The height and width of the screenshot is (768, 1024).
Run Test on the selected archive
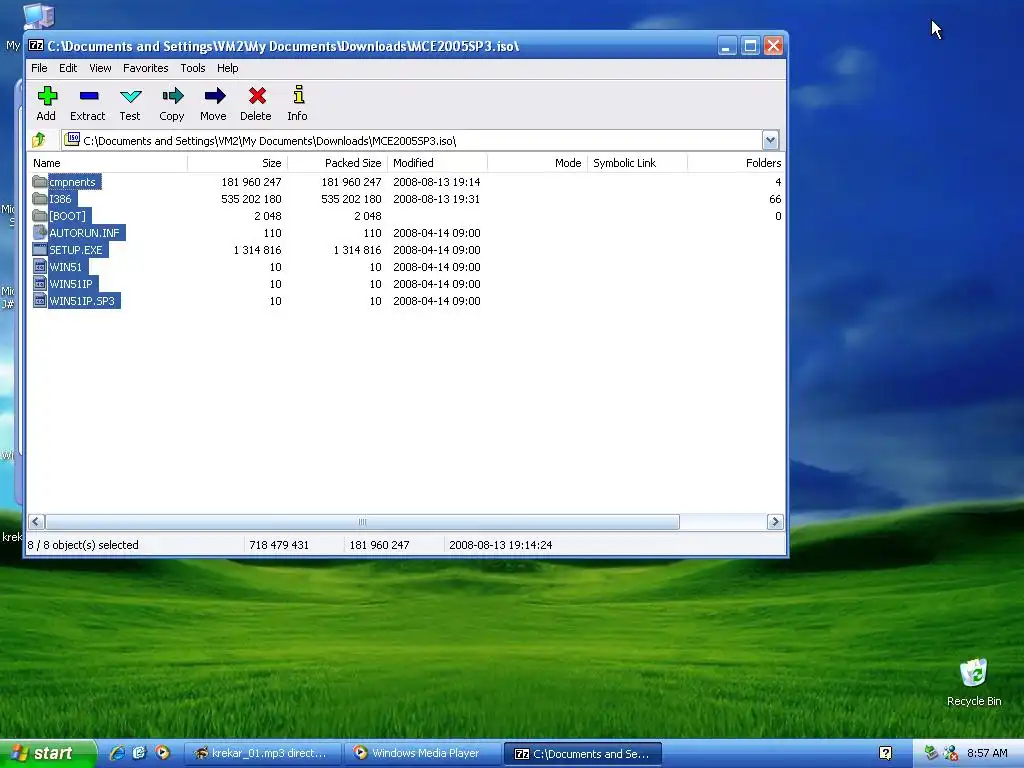pos(131,96)
